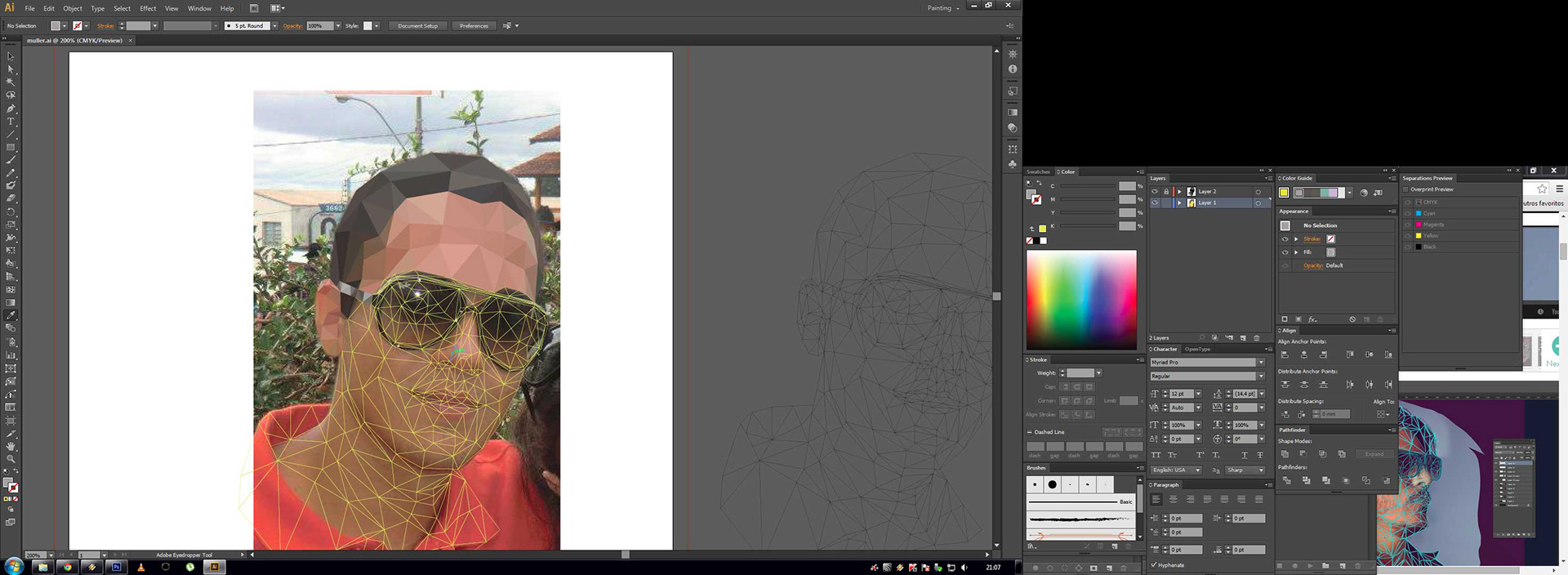
Task: Open the Sharp anti-aliasing dropdown
Action: (1245, 470)
